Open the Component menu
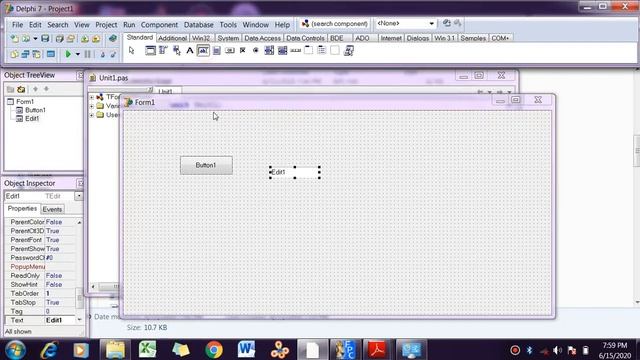 [159, 25]
